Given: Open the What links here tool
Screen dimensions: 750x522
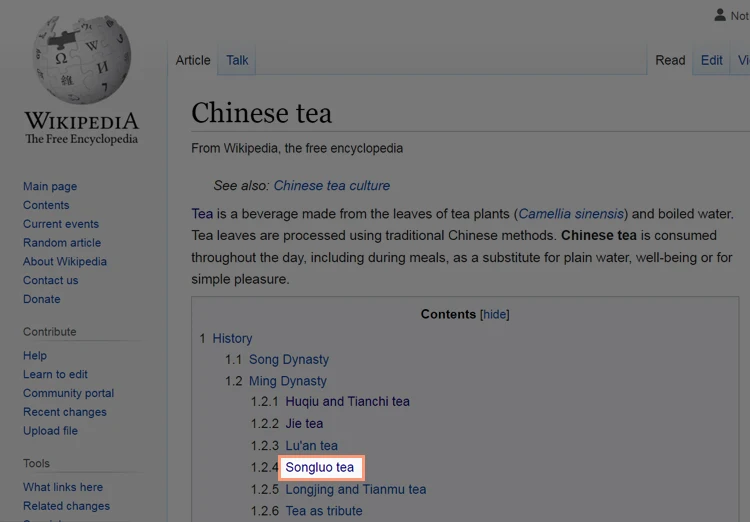Looking at the screenshot, I should (x=63, y=487).
